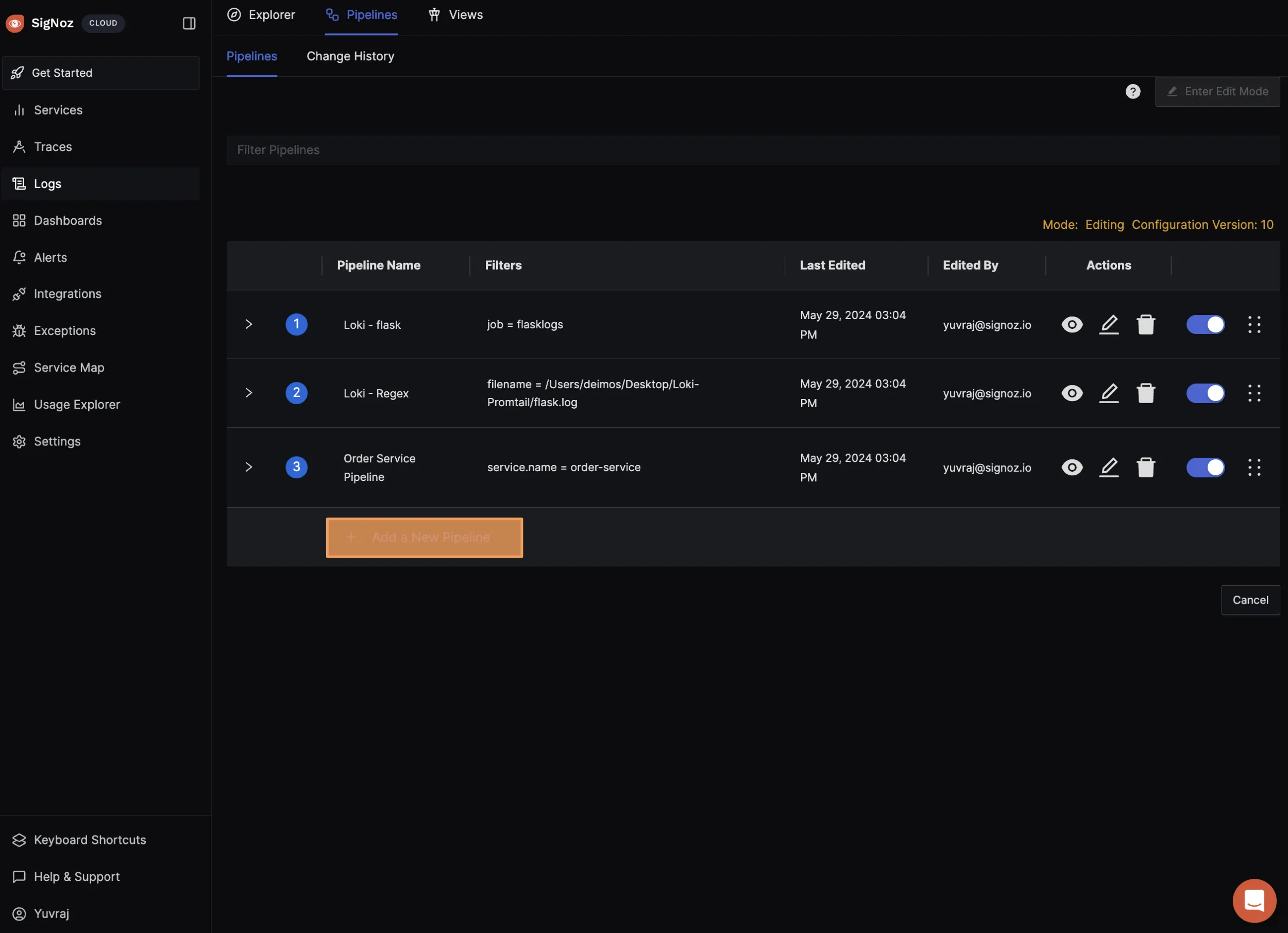Delete the Order Service Pipeline via the trash icon
Image resolution: width=1288 pixels, height=933 pixels.
(1145, 467)
